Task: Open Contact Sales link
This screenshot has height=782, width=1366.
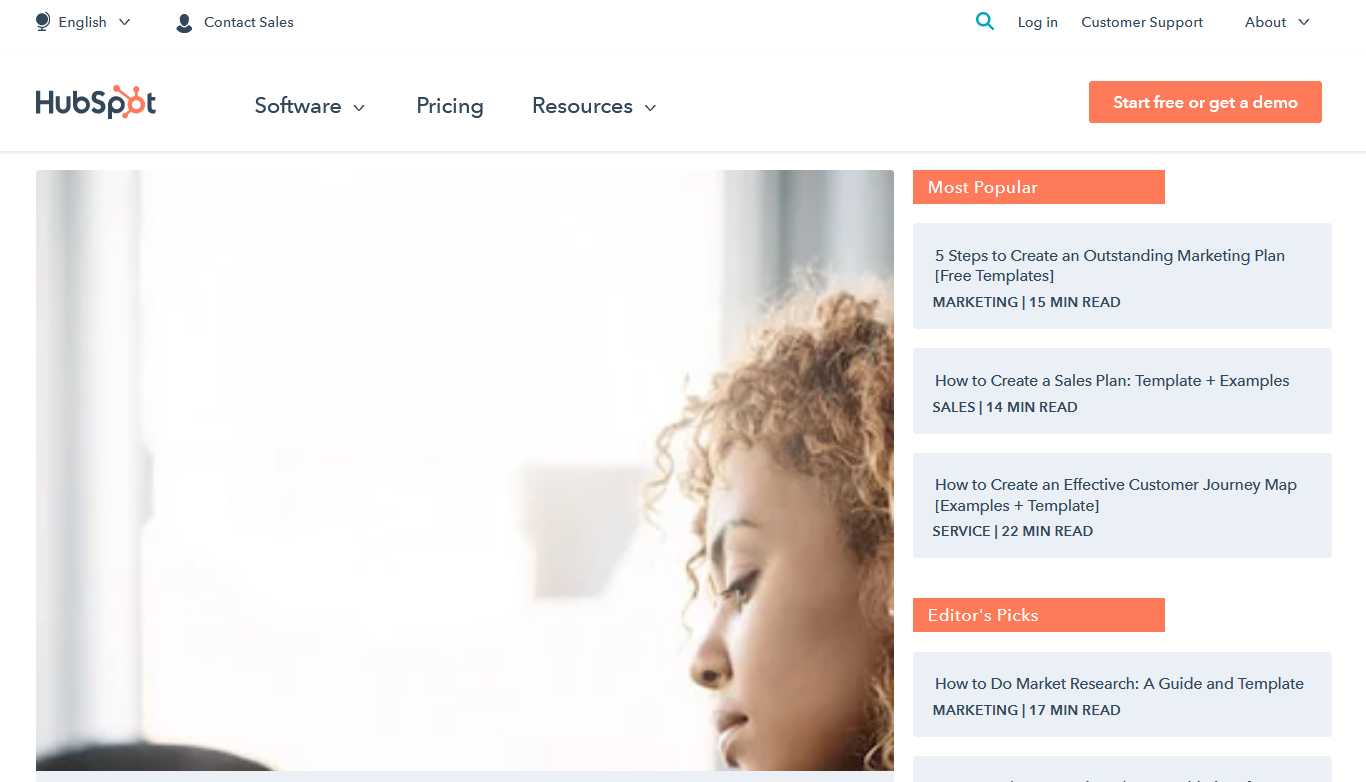Action: [249, 22]
